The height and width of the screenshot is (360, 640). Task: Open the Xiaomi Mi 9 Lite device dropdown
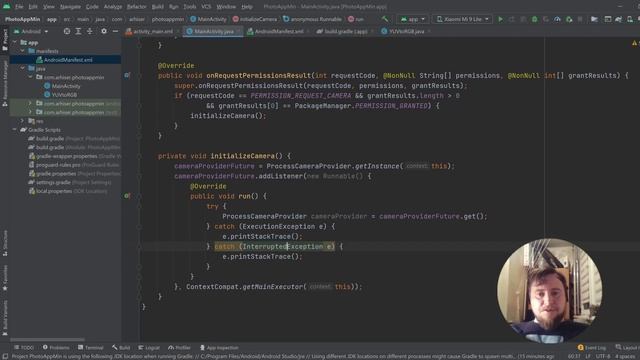462,19
